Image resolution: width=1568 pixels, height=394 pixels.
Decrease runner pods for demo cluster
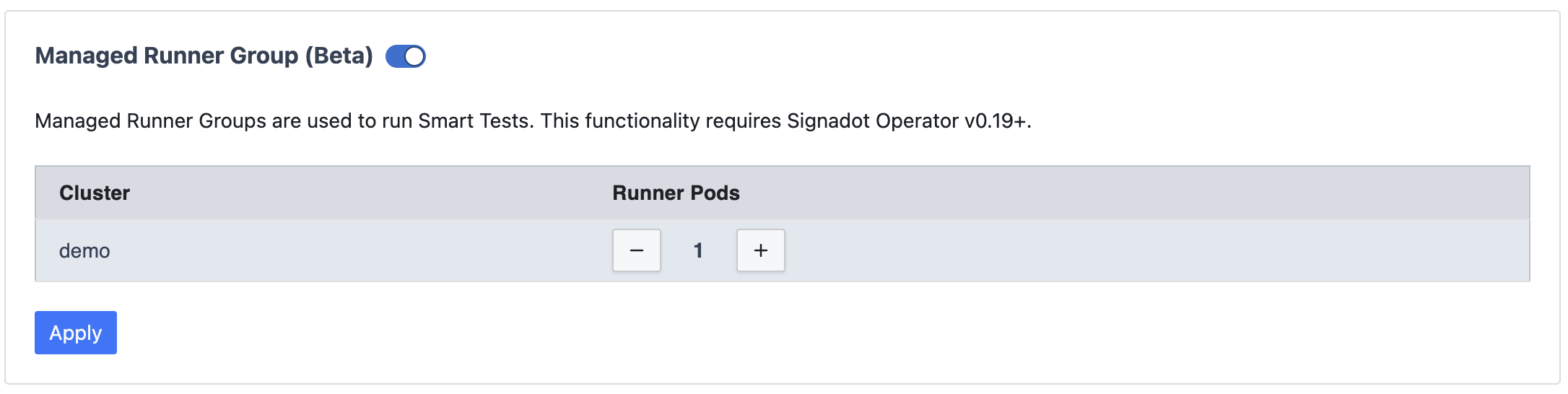tap(636, 250)
